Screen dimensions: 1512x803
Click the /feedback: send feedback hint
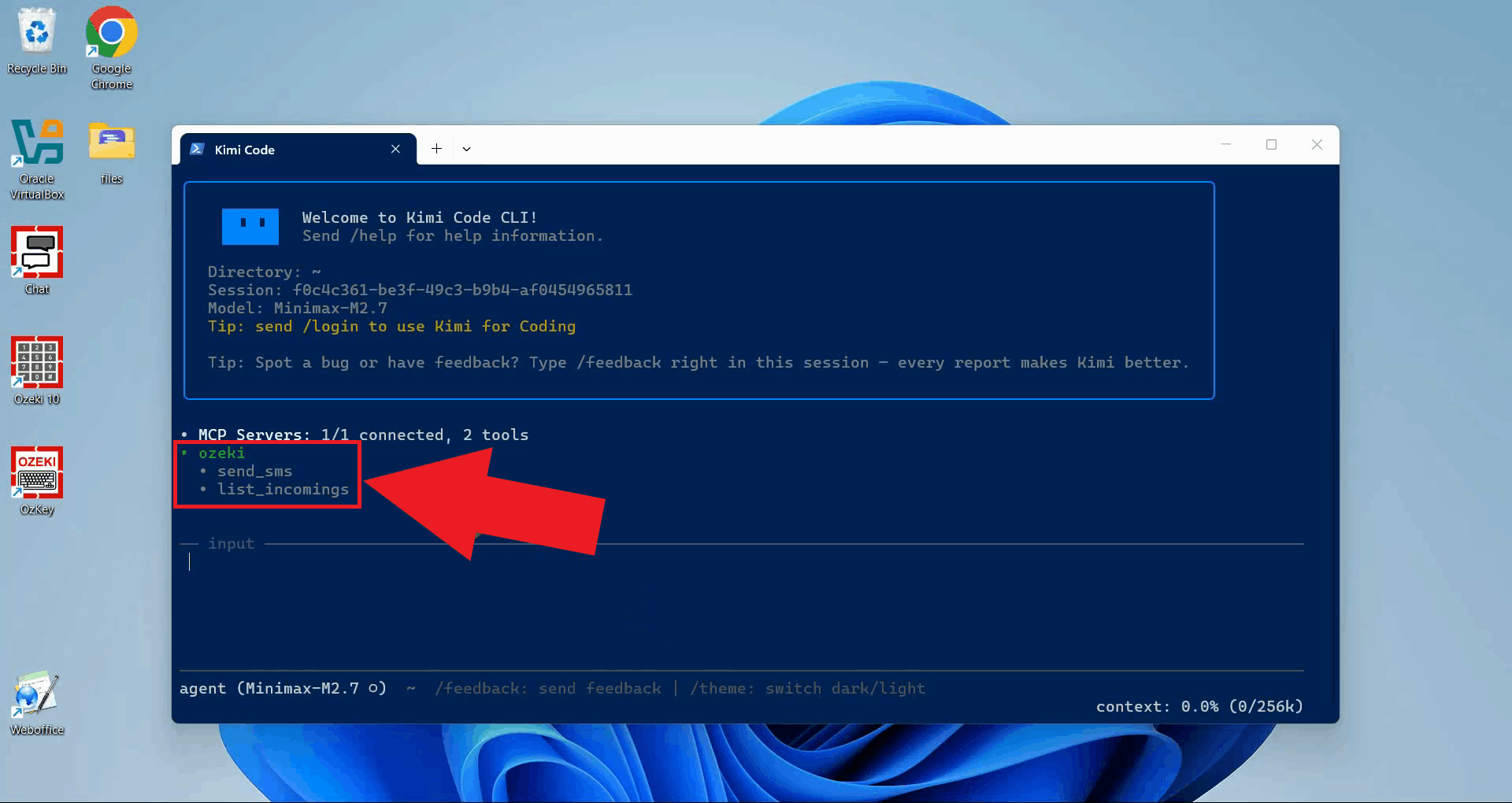[x=547, y=688]
